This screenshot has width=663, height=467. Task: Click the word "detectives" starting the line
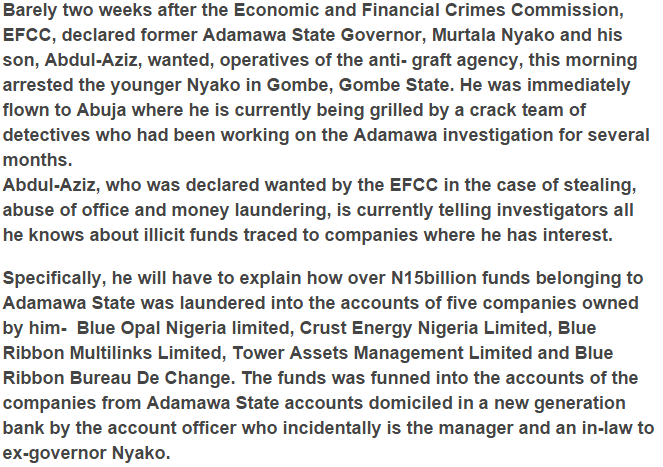coord(46,135)
